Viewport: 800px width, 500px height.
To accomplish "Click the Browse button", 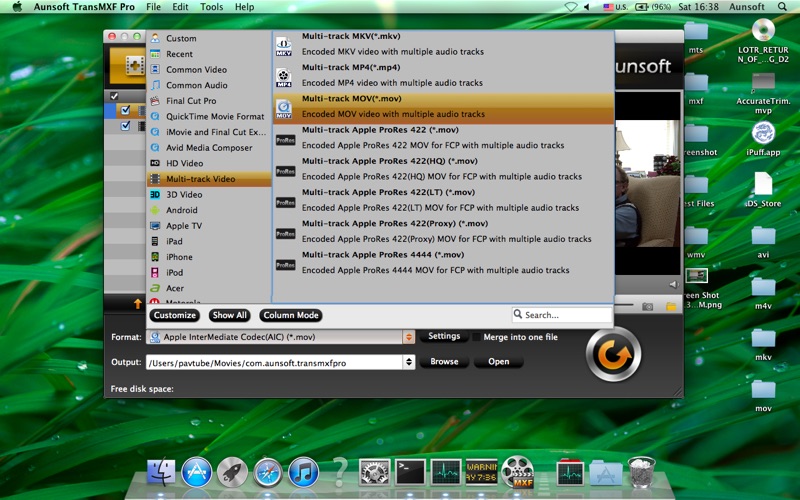I will pos(444,362).
